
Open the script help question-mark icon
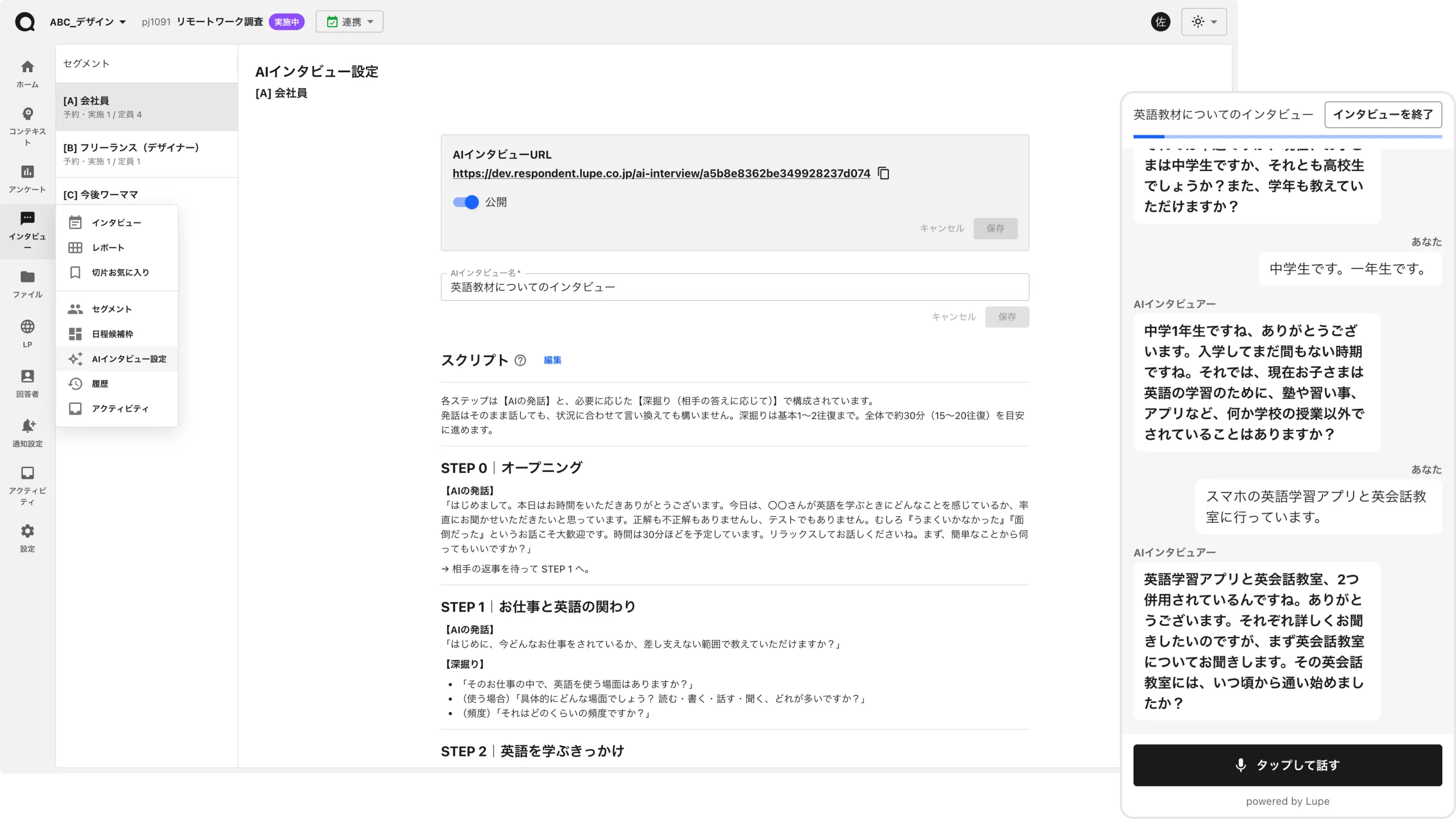coord(520,360)
